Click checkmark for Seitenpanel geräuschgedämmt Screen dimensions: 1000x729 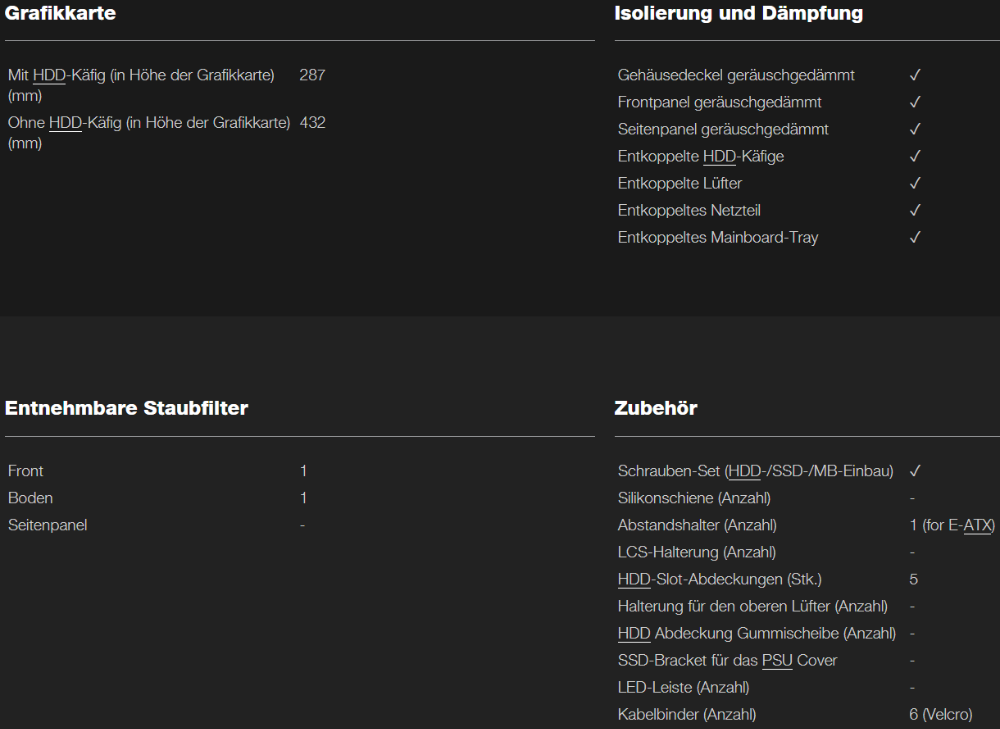[915, 129]
